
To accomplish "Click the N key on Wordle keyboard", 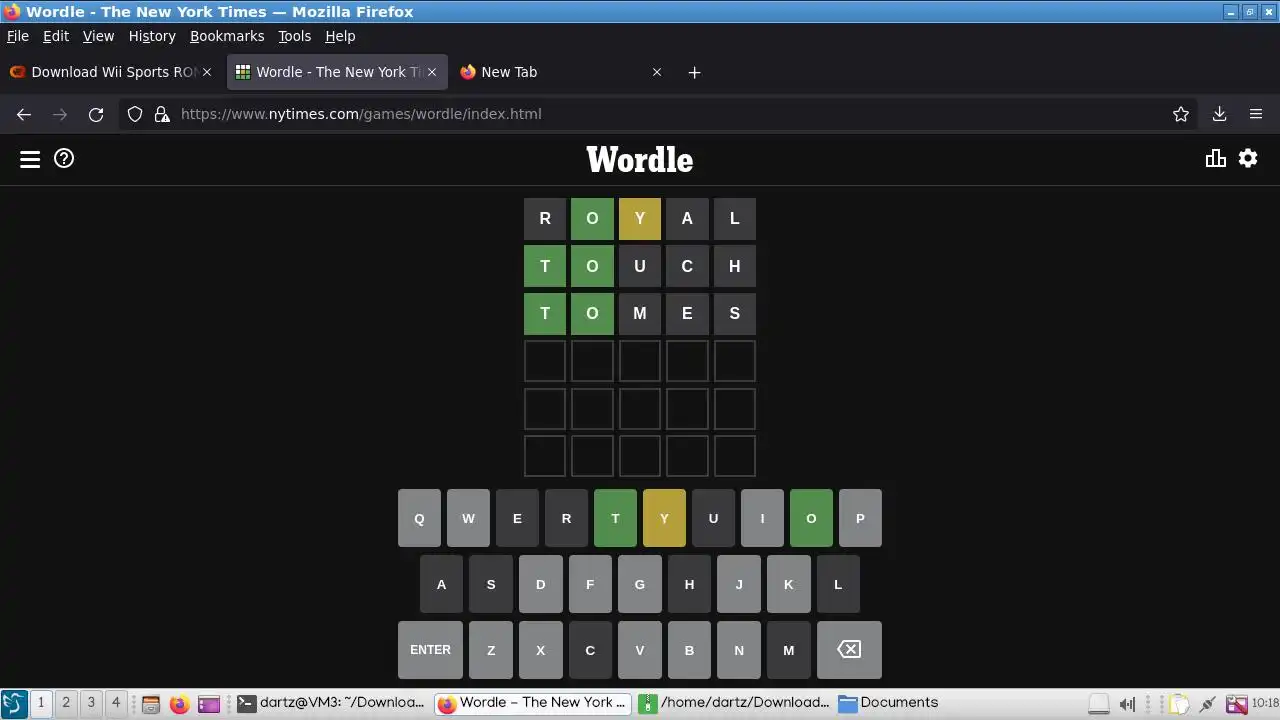I will (x=739, y=650).
